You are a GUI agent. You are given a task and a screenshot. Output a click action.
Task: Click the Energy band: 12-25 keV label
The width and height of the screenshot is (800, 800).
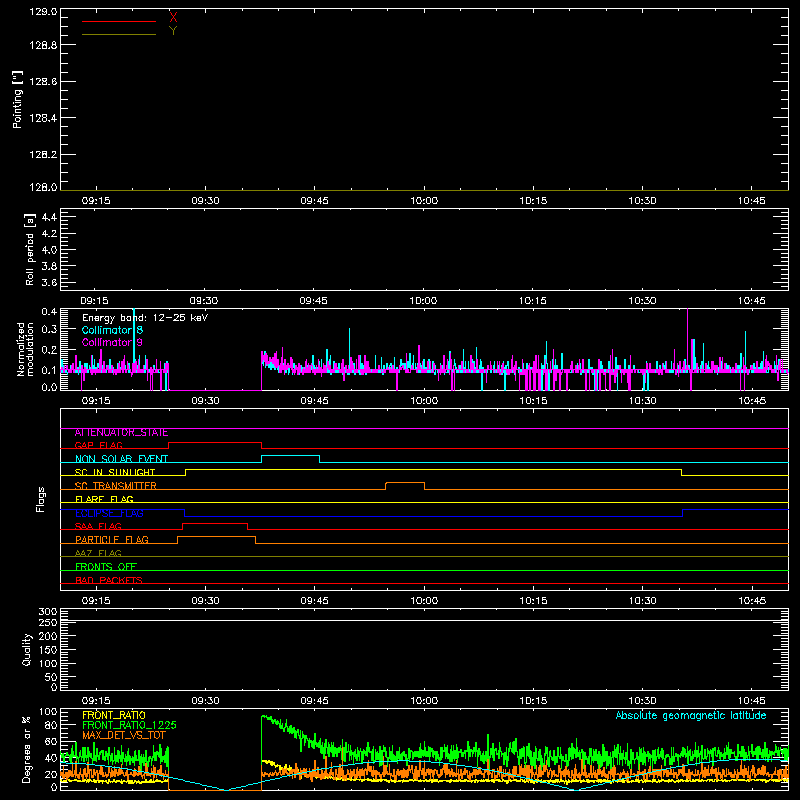[x=145, y=318]
